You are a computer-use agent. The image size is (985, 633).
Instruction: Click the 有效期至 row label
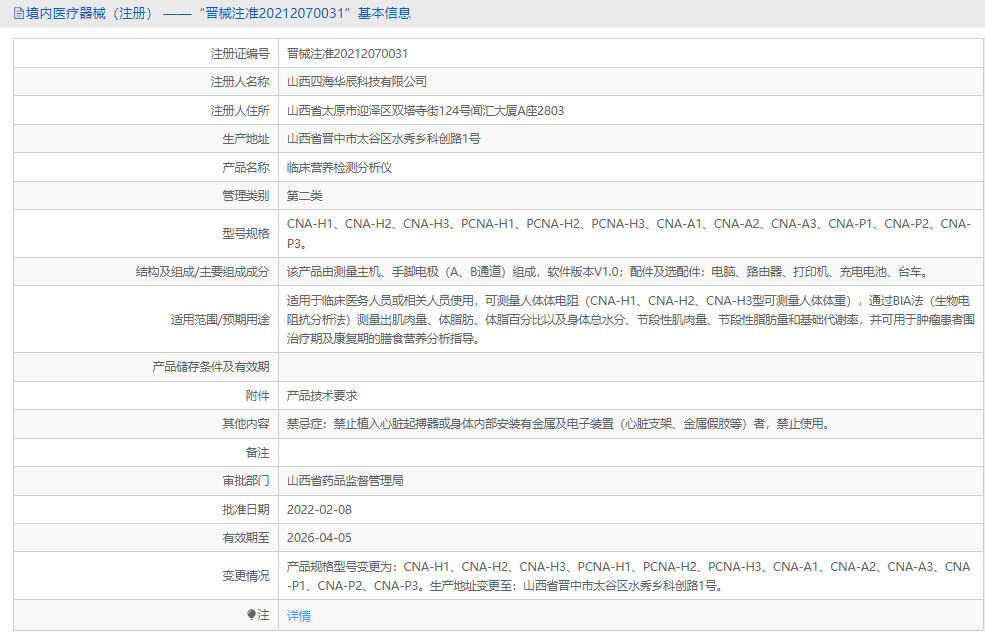pos(246,538)
